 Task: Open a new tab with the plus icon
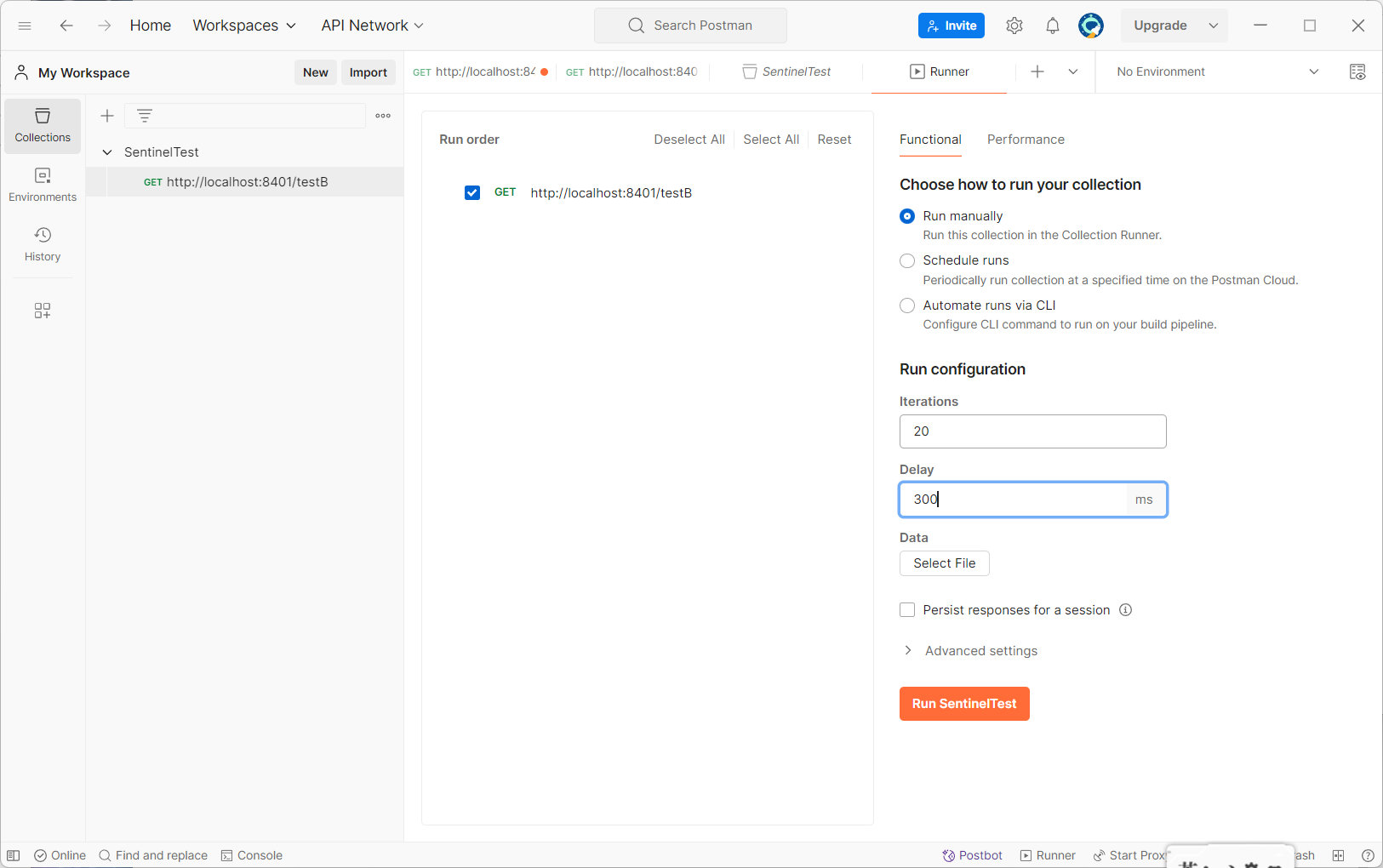(1037, 71)
